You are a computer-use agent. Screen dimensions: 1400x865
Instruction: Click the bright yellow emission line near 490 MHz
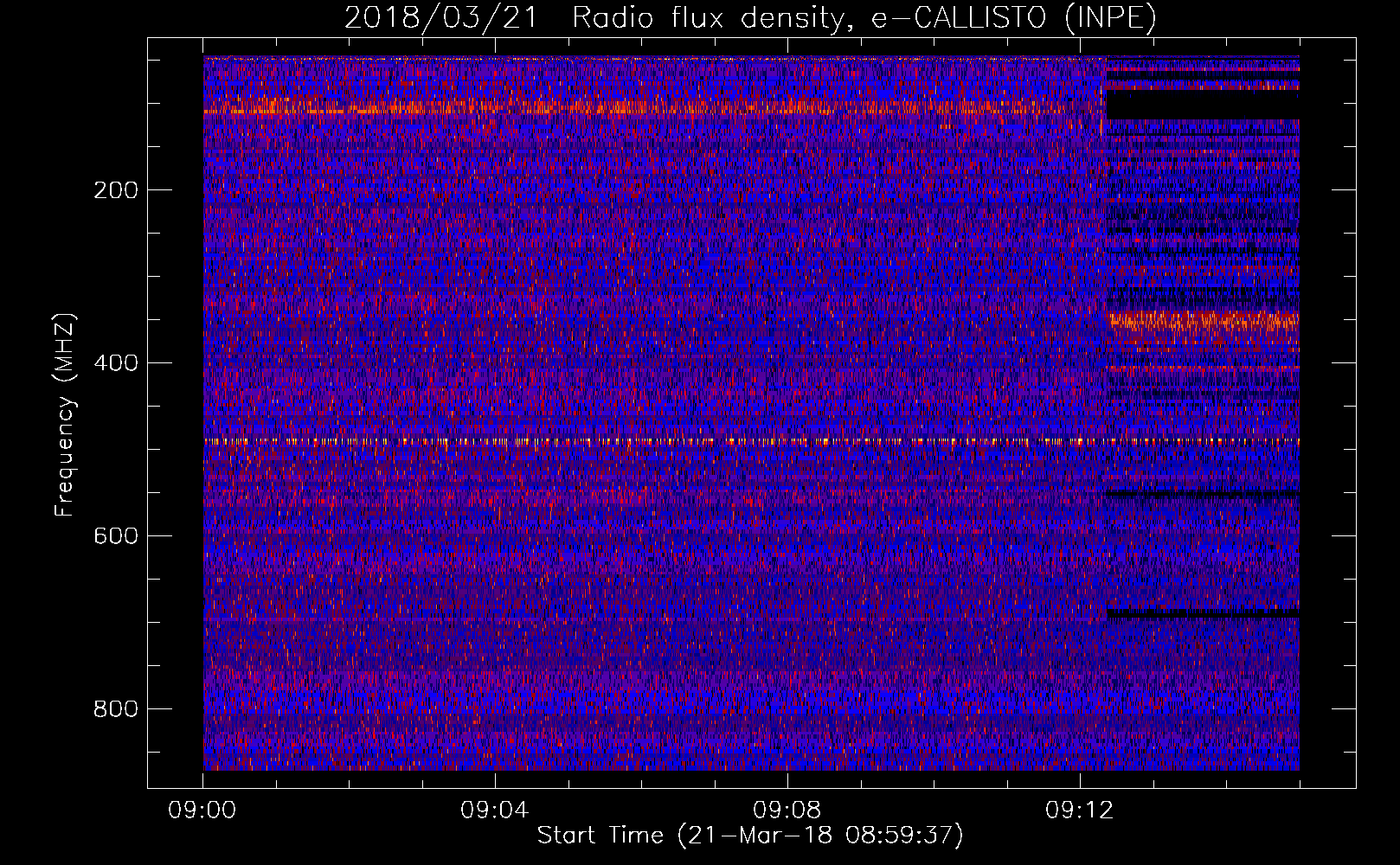pos(751,441)
